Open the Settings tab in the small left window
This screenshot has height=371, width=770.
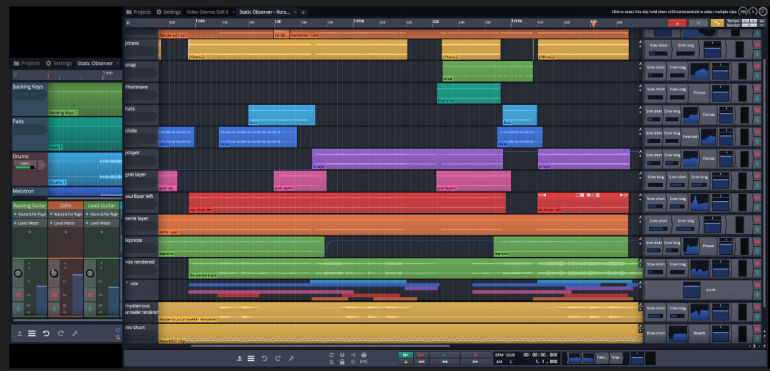coord(59,63)
